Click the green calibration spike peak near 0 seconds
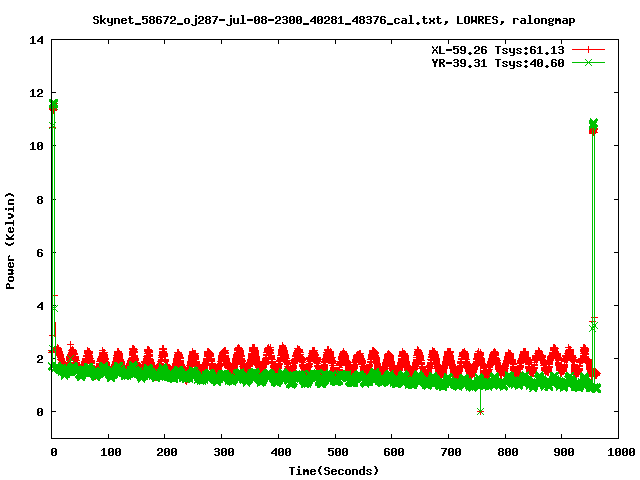This screenshot has width=640, height=480. click(53, 104)
